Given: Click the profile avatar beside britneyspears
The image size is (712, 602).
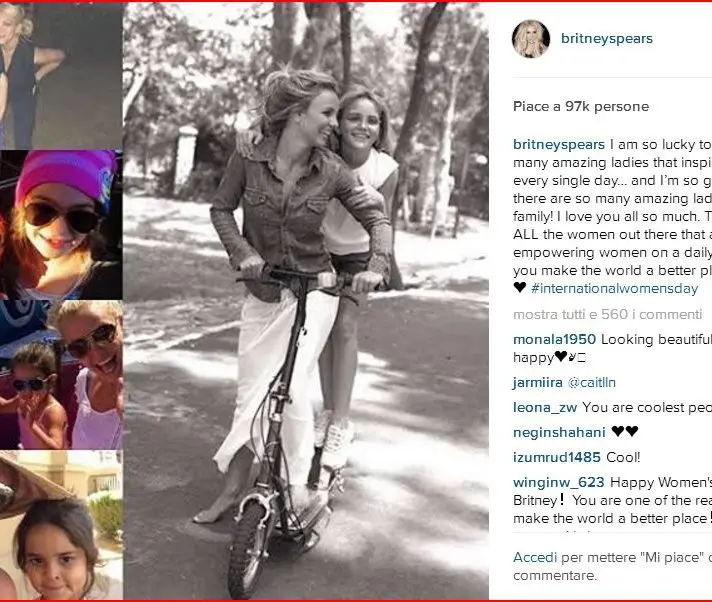Looking at the screenshot, I should pyautogui.click(x=531, y=39).
